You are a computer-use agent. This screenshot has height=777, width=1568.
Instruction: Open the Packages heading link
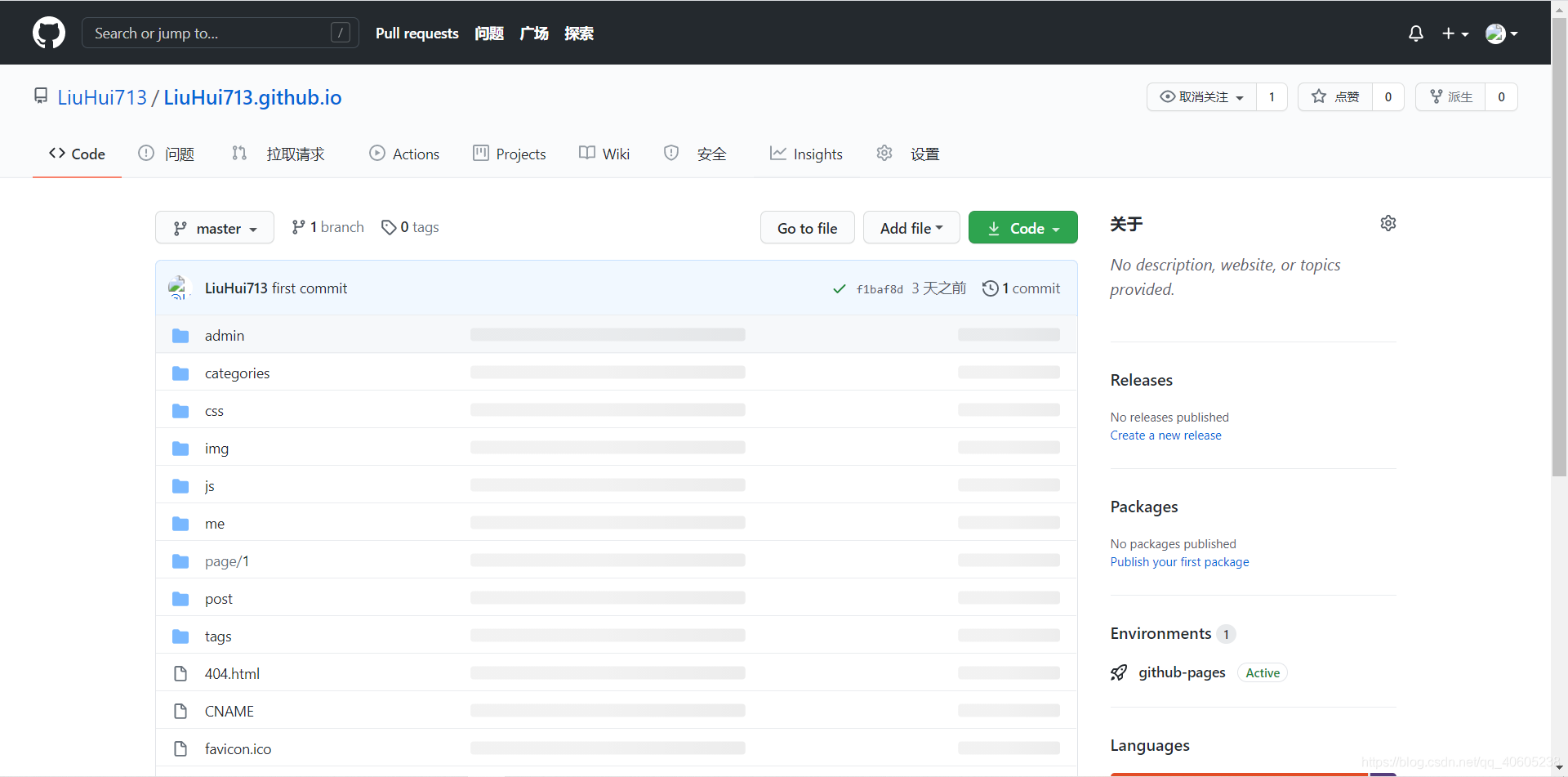(1144, 507)
